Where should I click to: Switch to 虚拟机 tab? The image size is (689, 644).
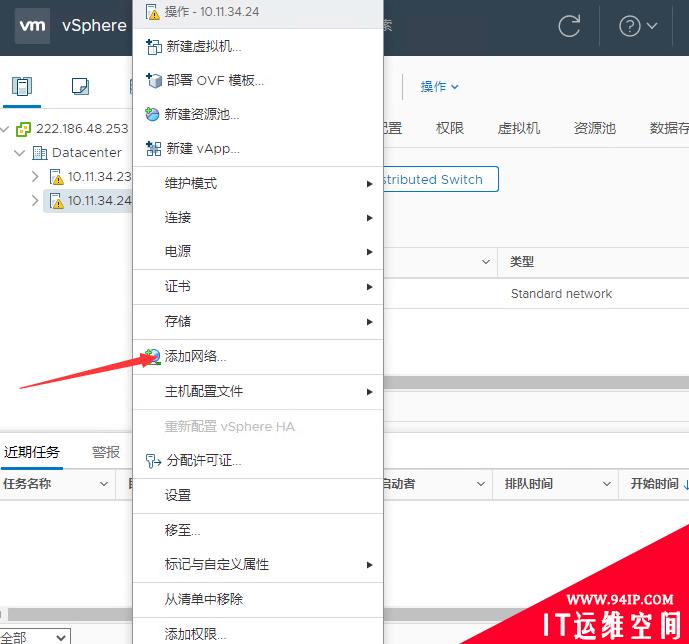519,128
